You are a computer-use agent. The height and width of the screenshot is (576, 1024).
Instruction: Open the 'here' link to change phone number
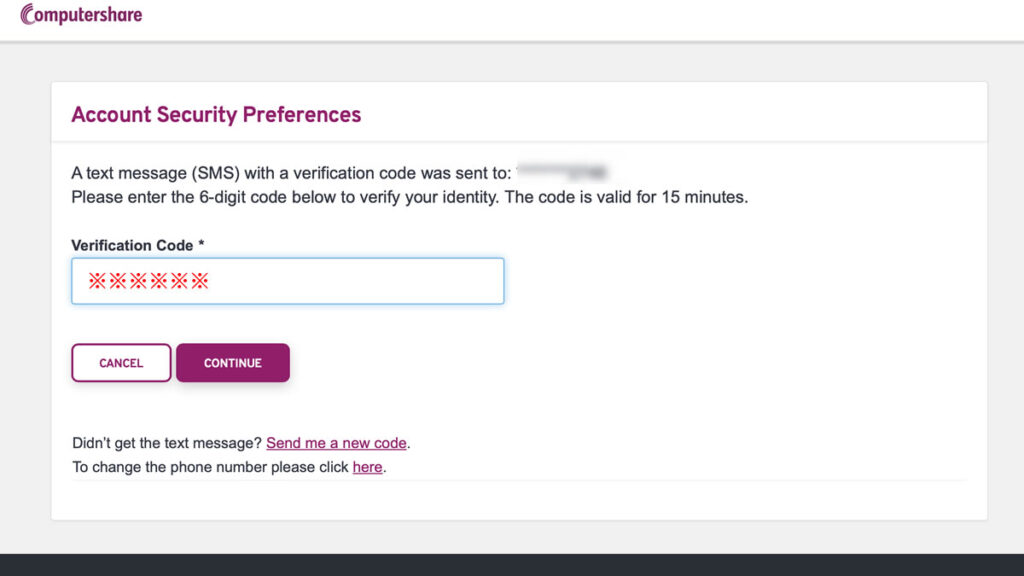pos(367,467)
